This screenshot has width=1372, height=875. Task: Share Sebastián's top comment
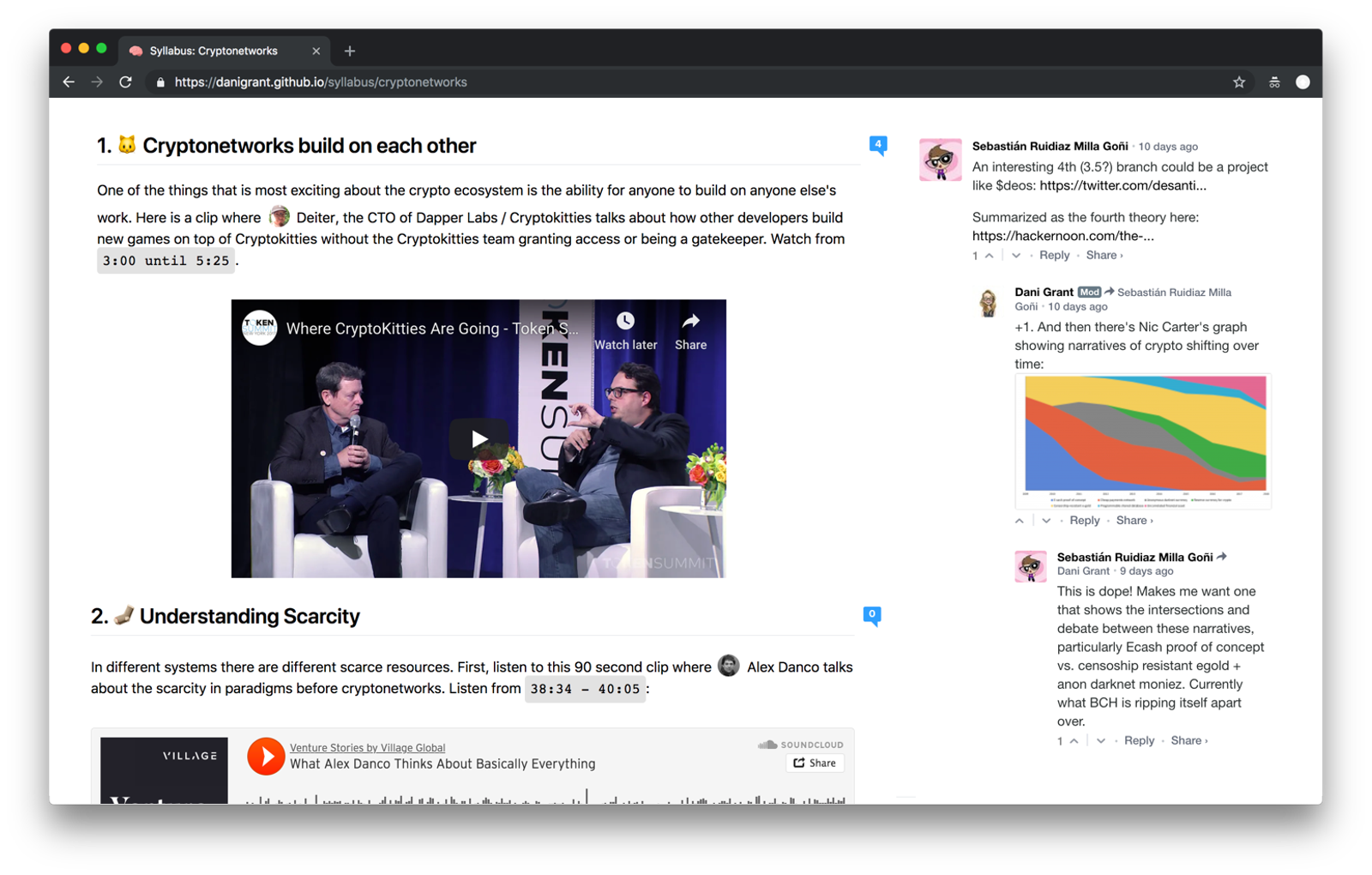click(1104, 256)
